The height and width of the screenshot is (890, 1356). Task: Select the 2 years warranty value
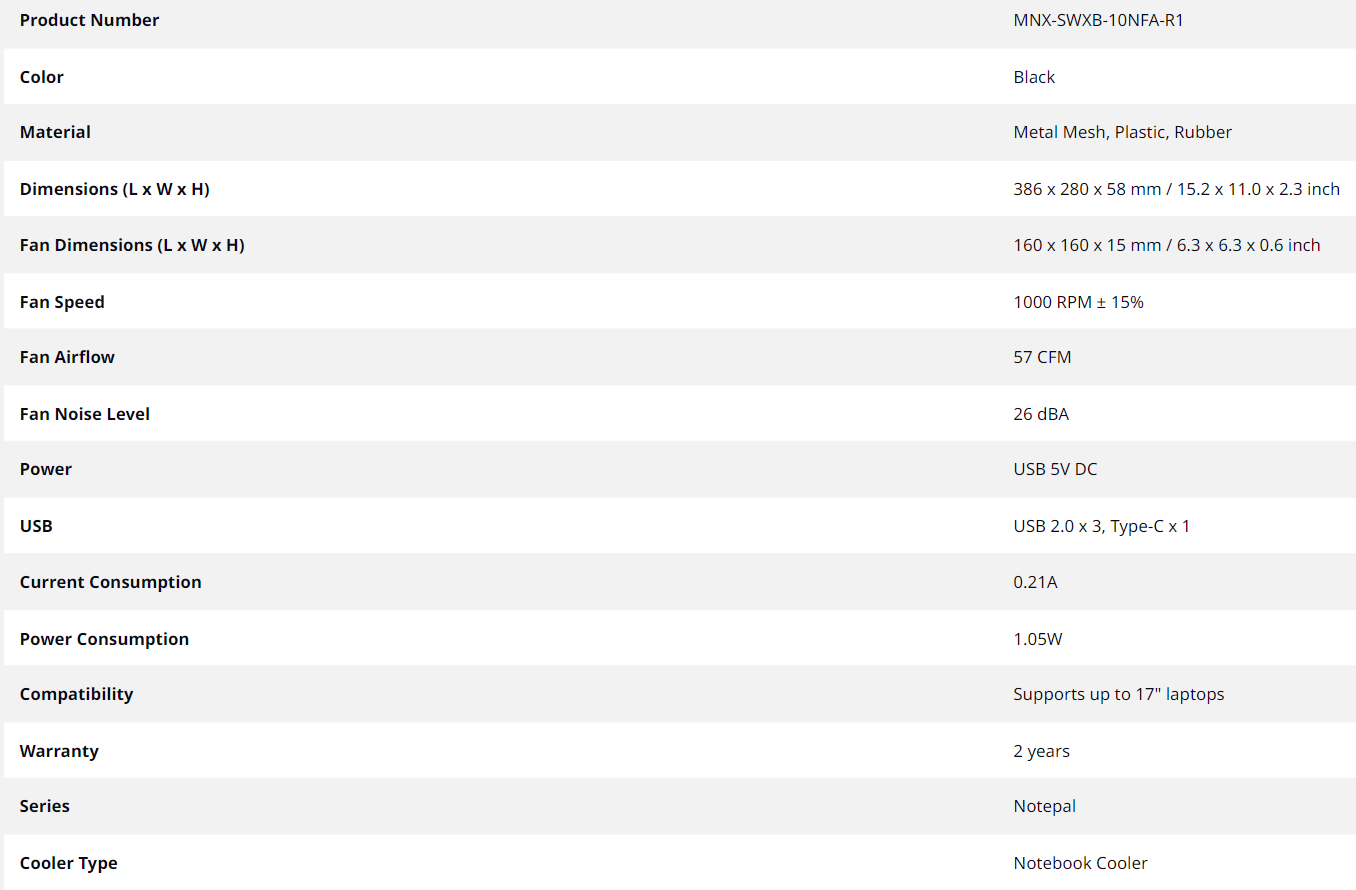1041,751
